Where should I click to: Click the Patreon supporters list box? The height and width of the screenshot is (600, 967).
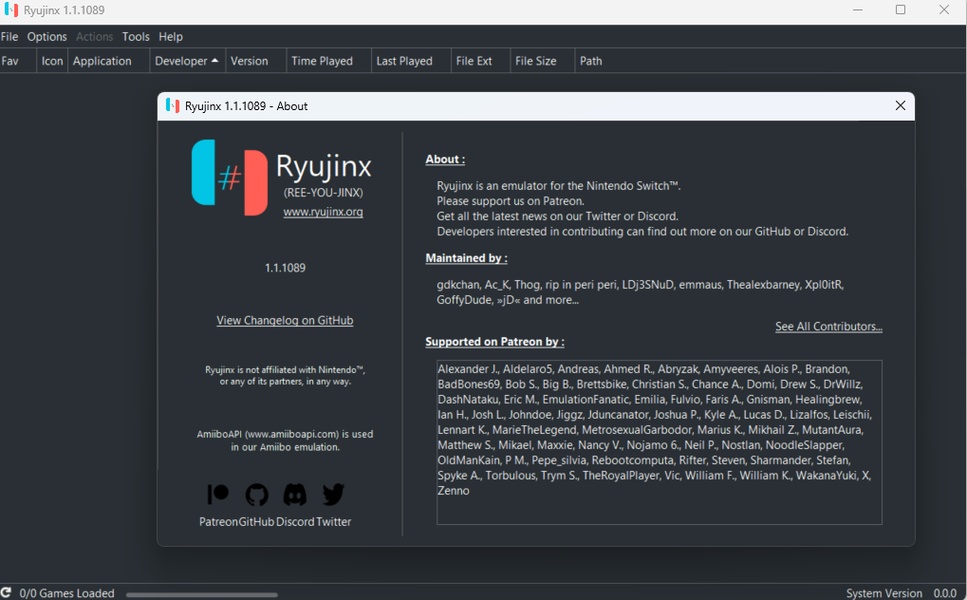[659, 442]
